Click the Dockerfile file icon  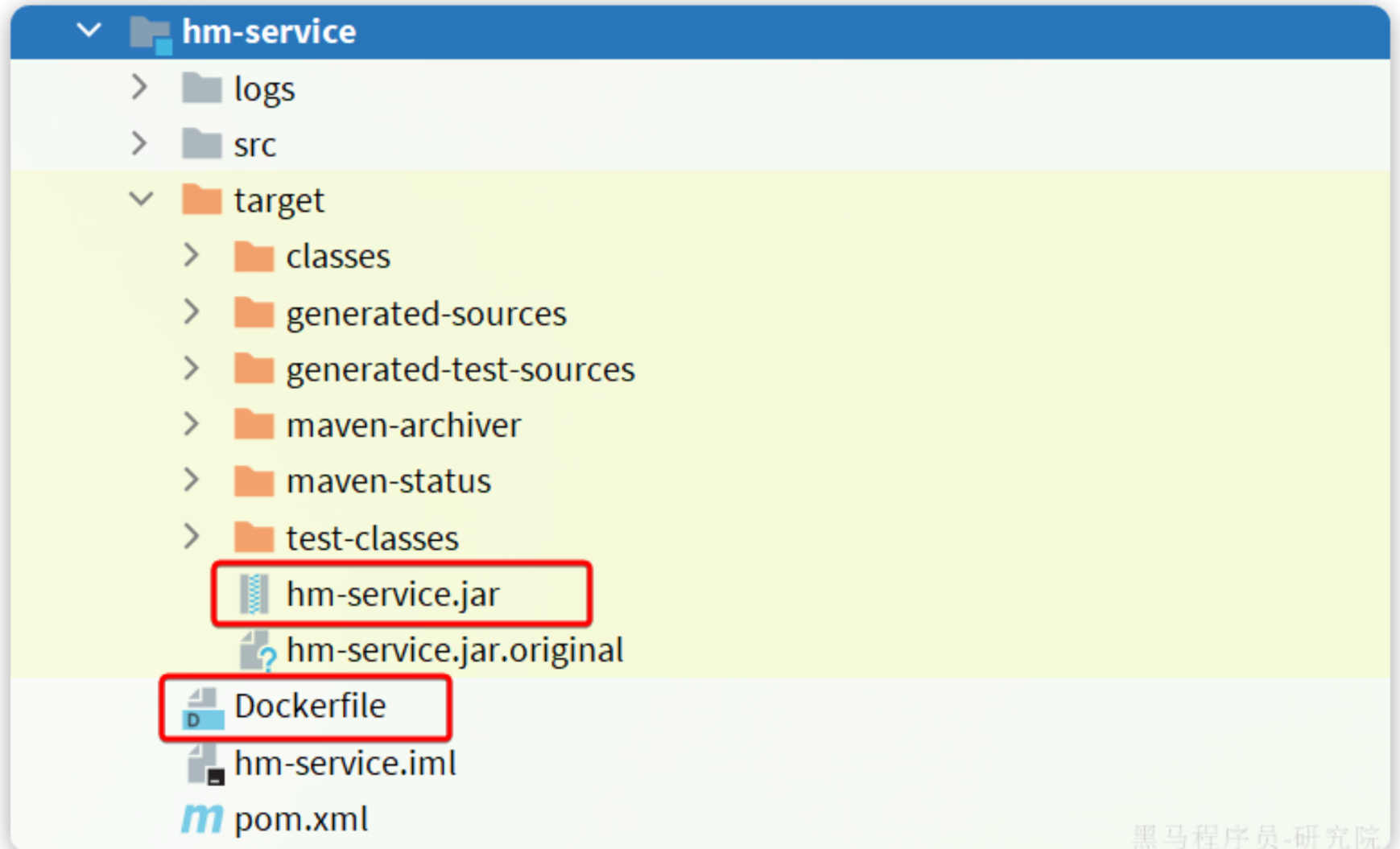(x=202, y=708)
